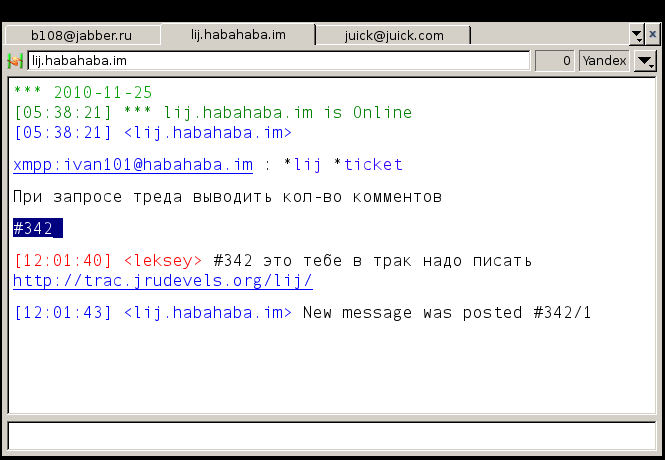Open the xmpp:ivan101@habahaba.im link

(x=133, y=164)
